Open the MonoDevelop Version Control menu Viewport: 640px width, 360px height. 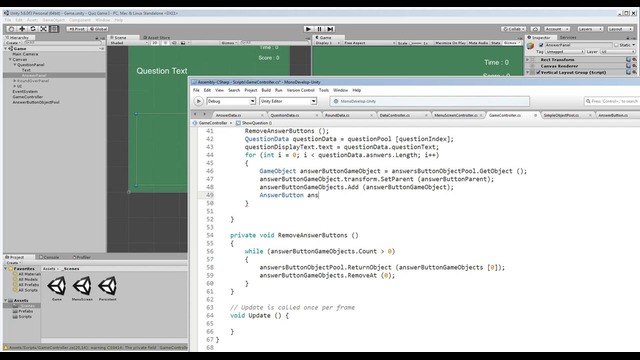[x=300, y=90]
